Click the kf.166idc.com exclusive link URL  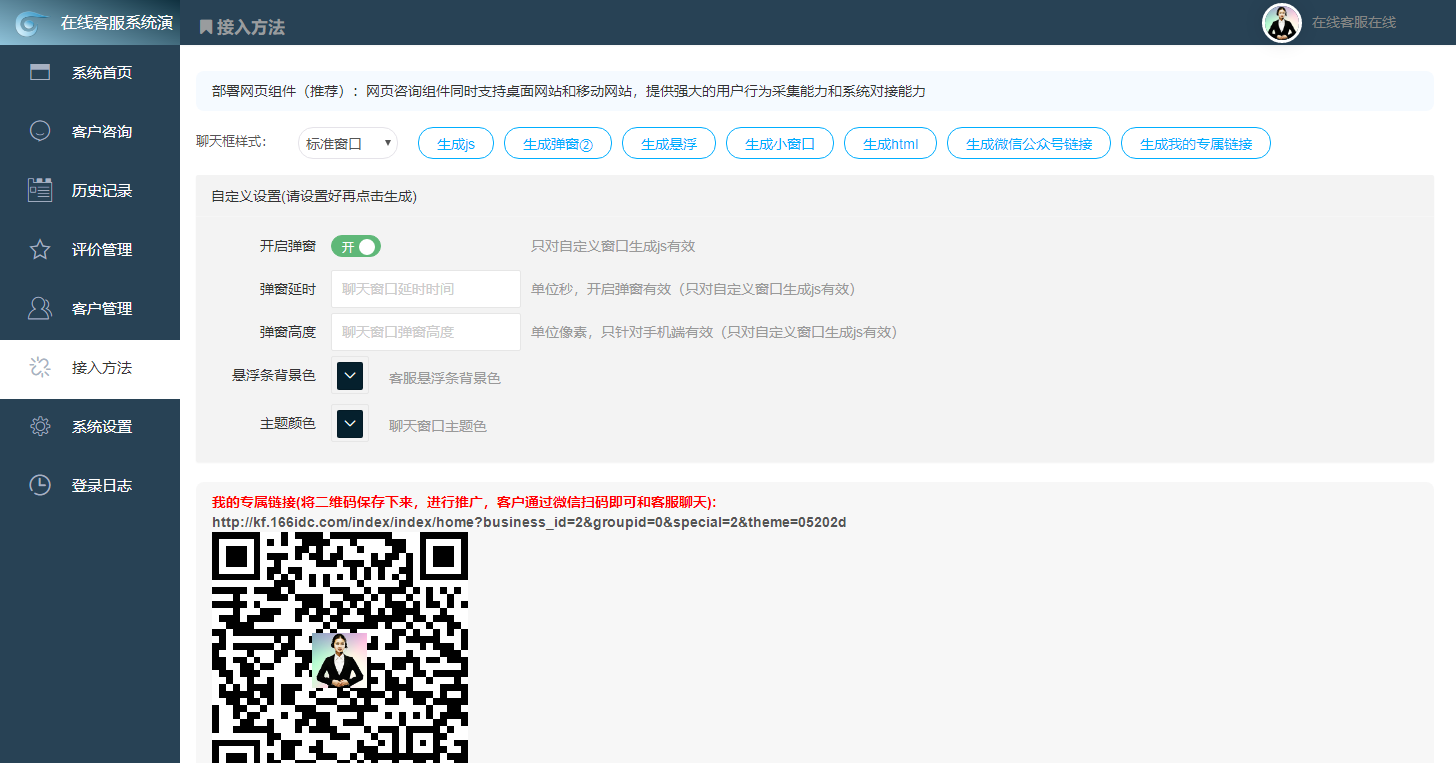[x=529, y=522]
